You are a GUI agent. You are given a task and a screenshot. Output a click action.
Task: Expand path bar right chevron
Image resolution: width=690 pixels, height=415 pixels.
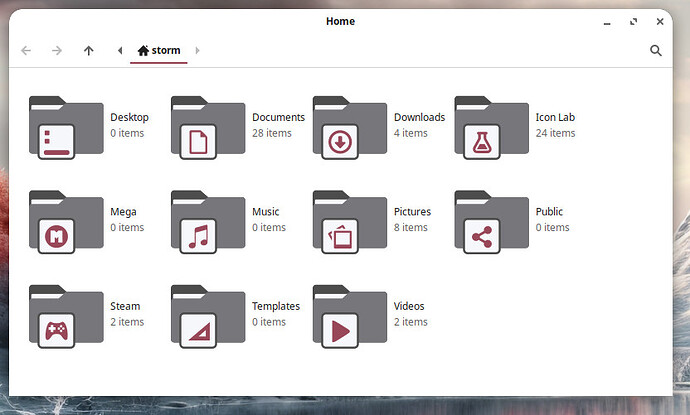pos(197,50)
